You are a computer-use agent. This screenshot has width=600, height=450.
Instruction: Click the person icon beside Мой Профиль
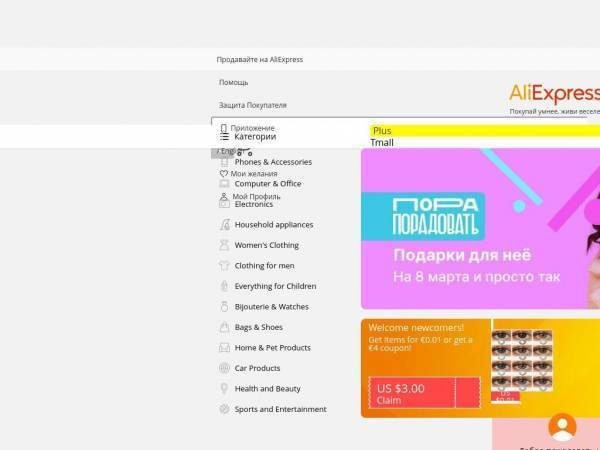[x=224, y=196]
